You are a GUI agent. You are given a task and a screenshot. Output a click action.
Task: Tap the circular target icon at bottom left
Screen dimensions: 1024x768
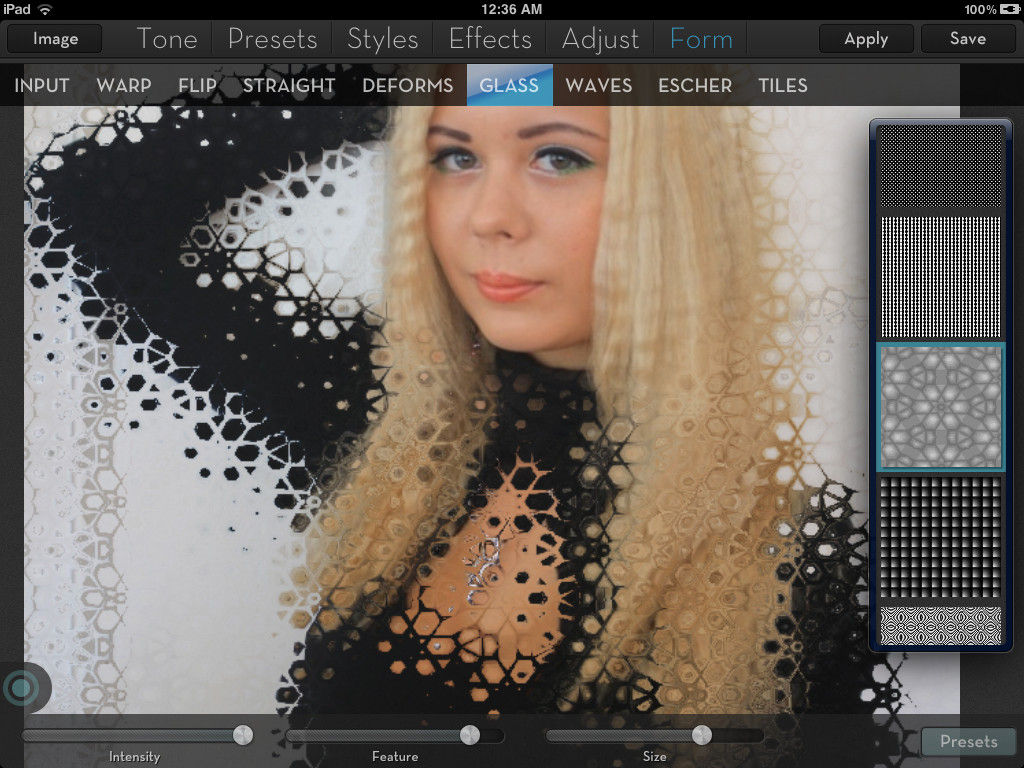[19, 688]
